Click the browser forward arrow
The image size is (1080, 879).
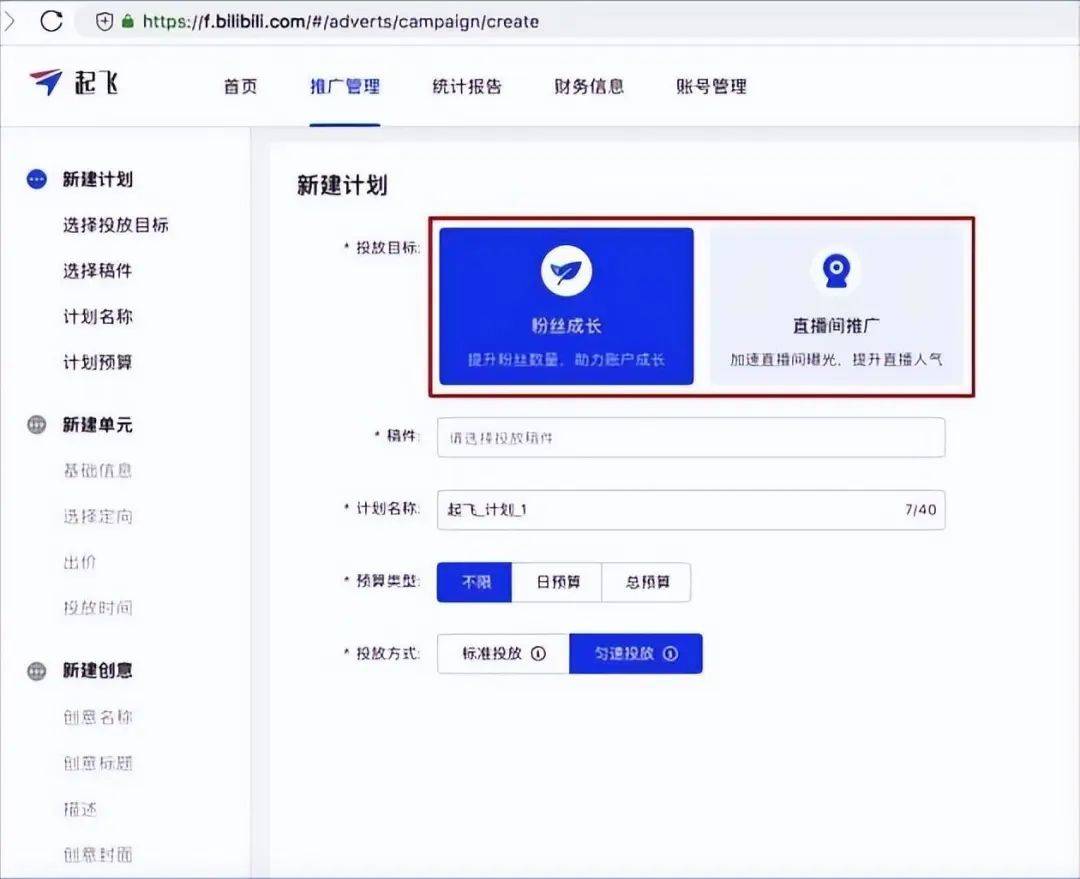tap(9, 21)
